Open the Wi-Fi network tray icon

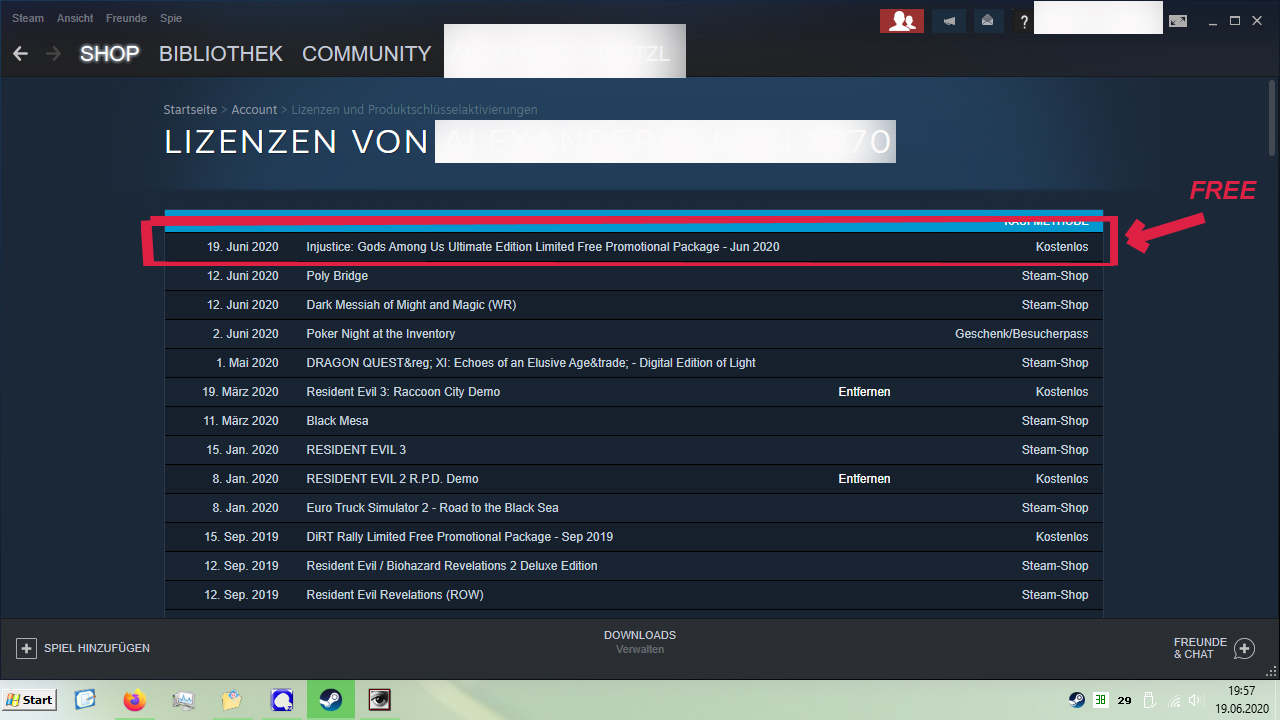(x=1175, y=701)
